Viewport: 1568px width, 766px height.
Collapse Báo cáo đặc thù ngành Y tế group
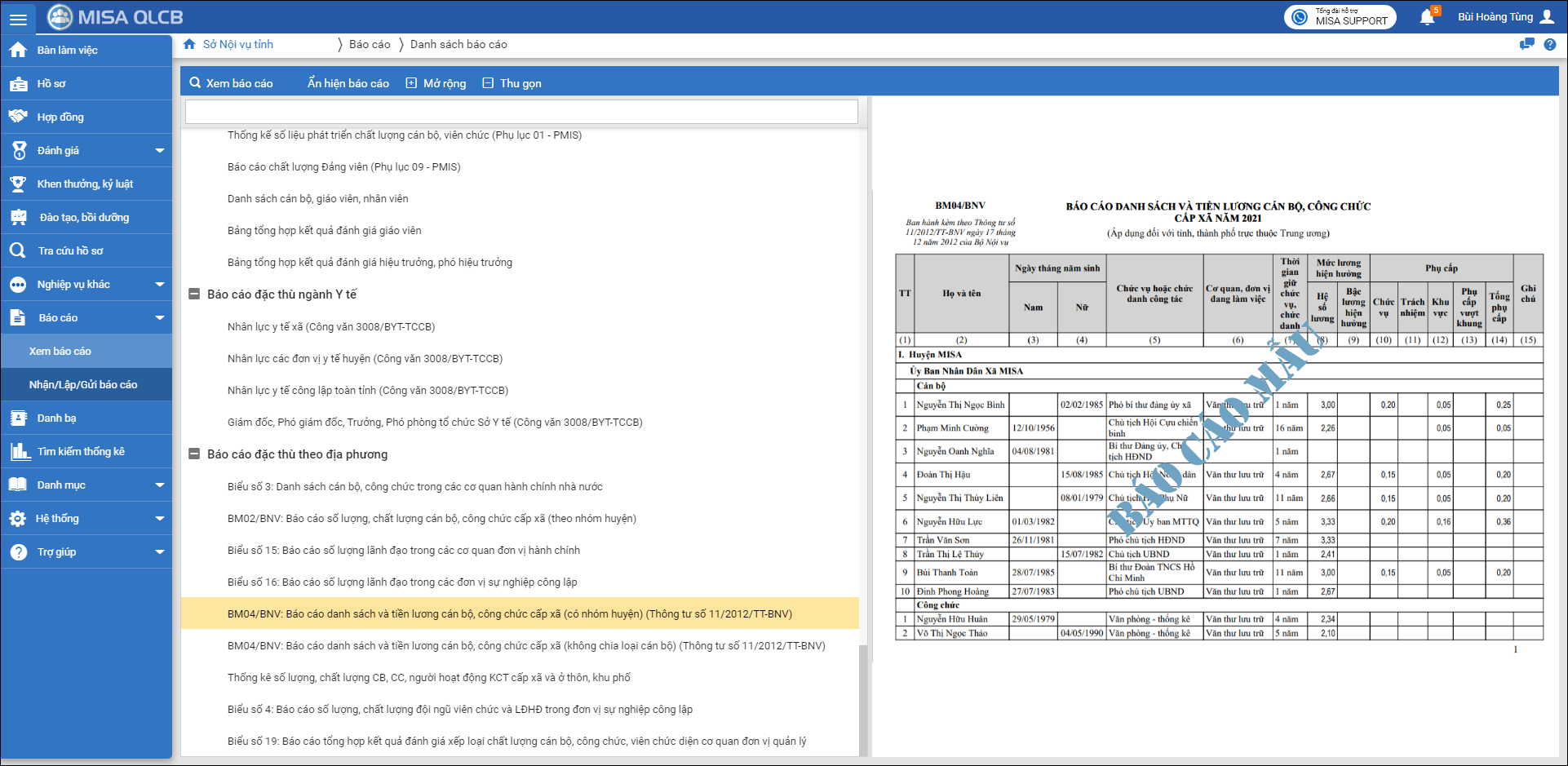(194, 294)
